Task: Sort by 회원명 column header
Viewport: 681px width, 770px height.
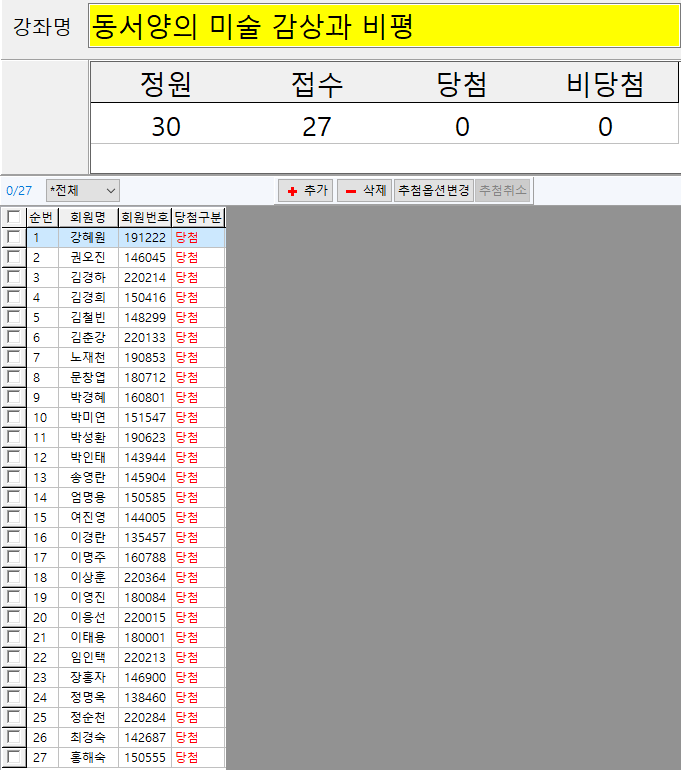Action: (88, 217)
